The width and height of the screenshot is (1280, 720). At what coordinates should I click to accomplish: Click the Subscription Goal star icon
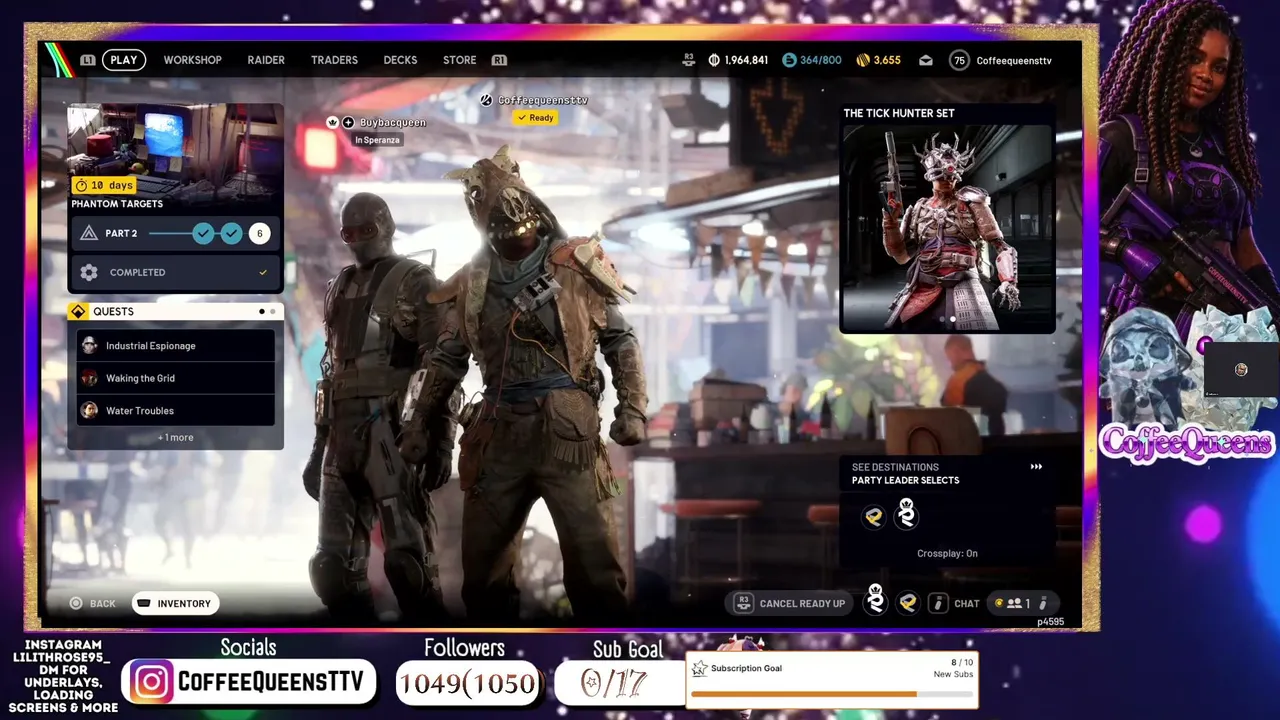tap(699, 669)
